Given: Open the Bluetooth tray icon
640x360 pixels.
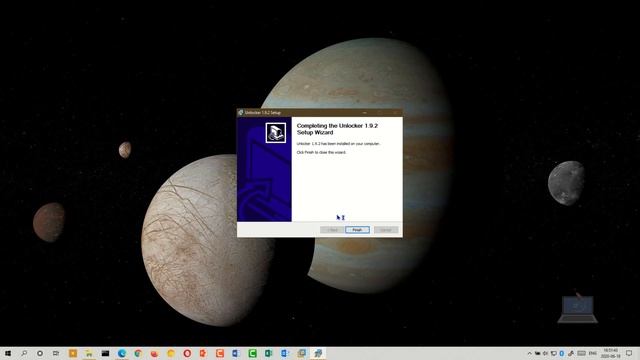Looking at the screenshot, I should coord(562,353).
